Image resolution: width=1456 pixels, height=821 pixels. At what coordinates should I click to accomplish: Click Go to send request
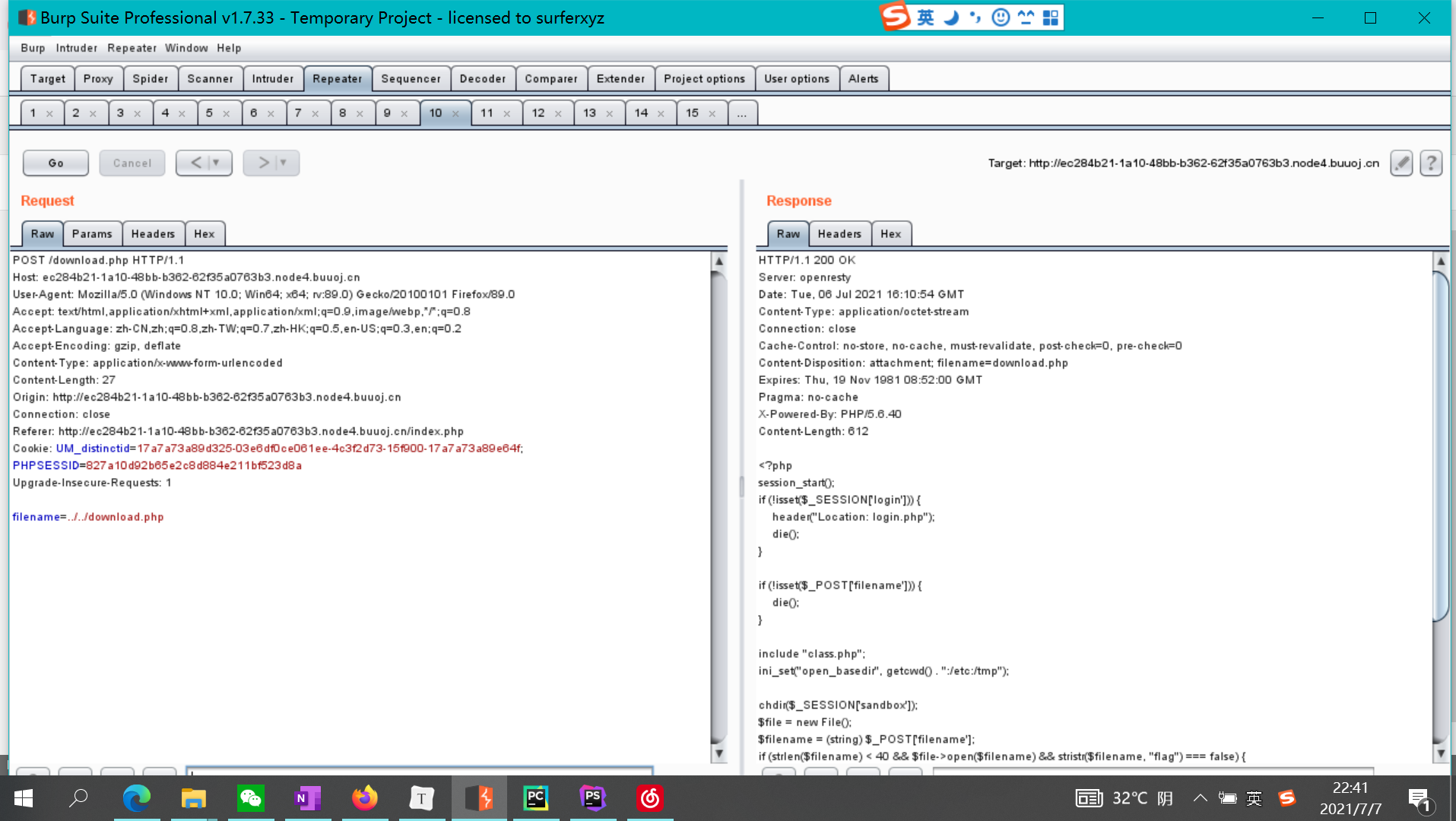(x=56, y=163)
